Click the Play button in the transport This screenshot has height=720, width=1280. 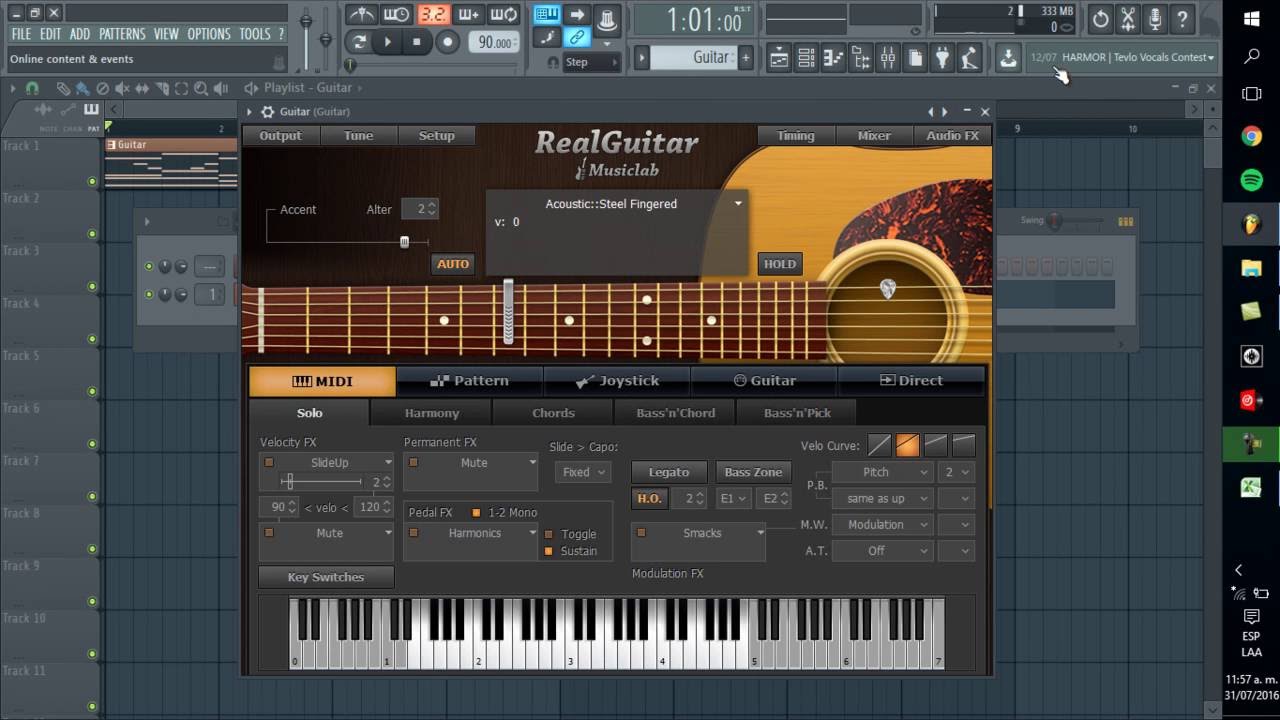coord(388,42)
